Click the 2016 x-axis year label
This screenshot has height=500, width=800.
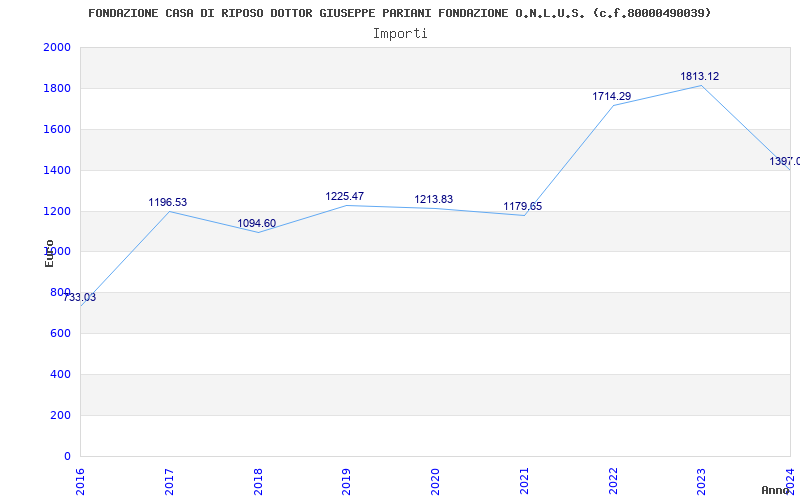pyautogui.click(x=80, y=482)
